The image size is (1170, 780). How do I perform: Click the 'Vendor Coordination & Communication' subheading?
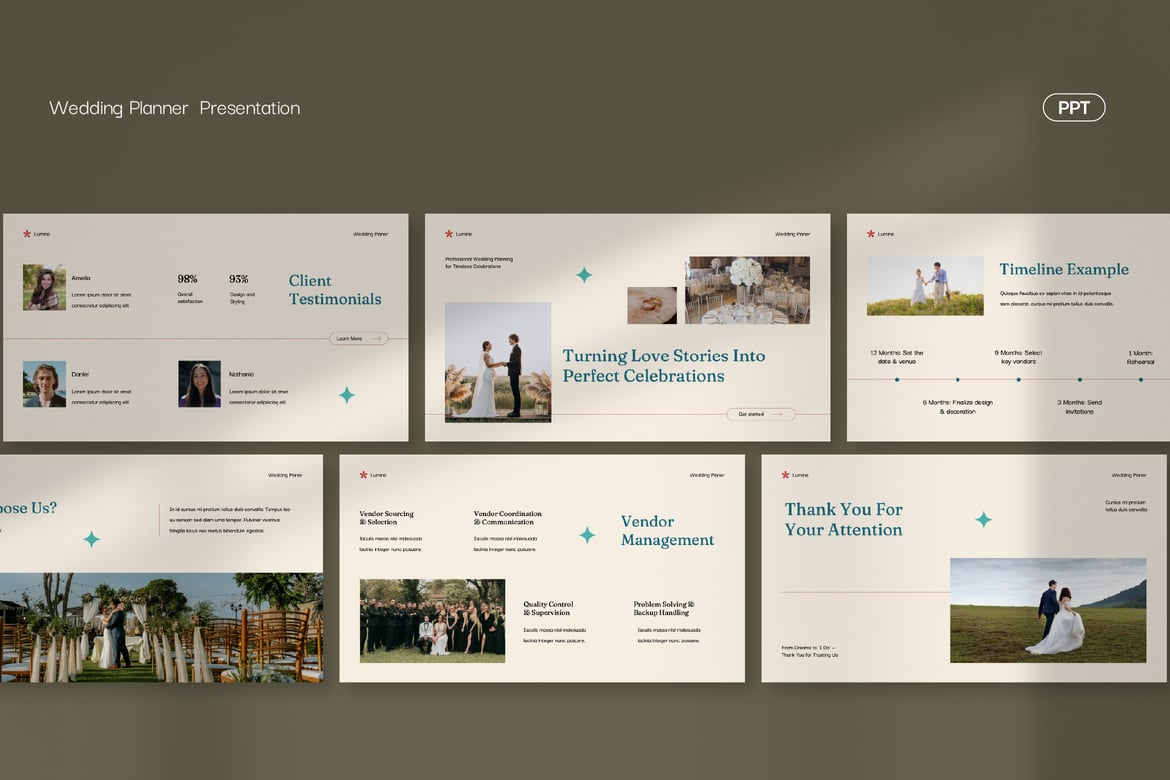507,518
